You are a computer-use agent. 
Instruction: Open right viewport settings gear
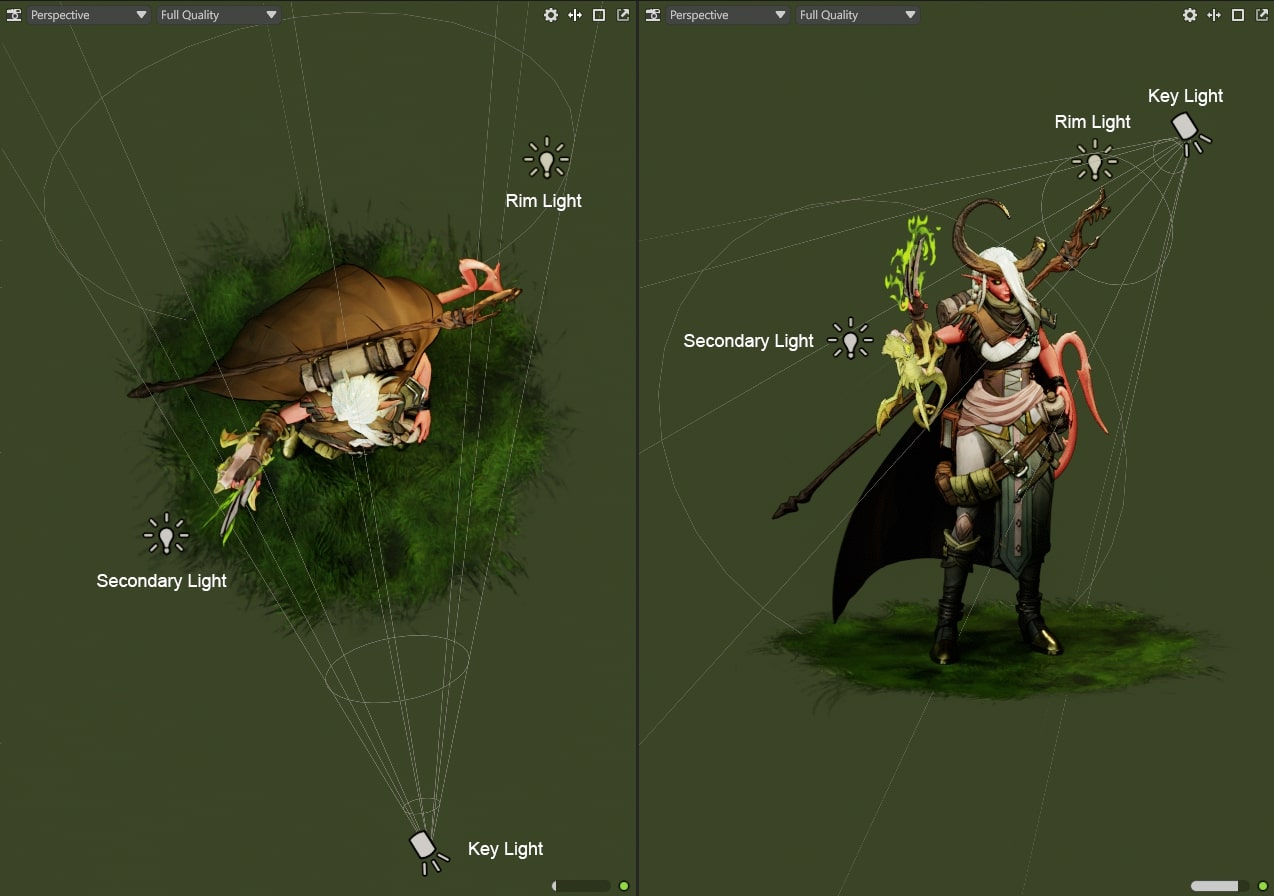click(x=1189, y=15)
